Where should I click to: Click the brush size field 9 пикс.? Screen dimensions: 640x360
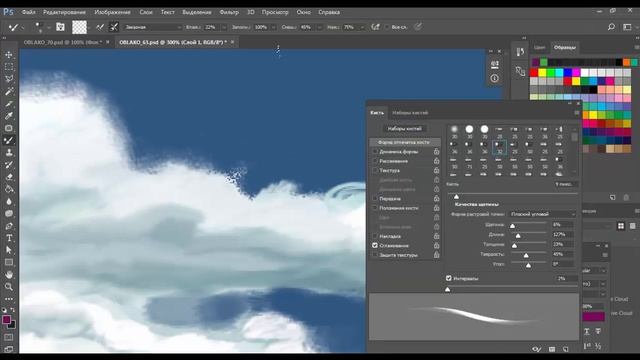pyautogui.click(x=565, y=184)
